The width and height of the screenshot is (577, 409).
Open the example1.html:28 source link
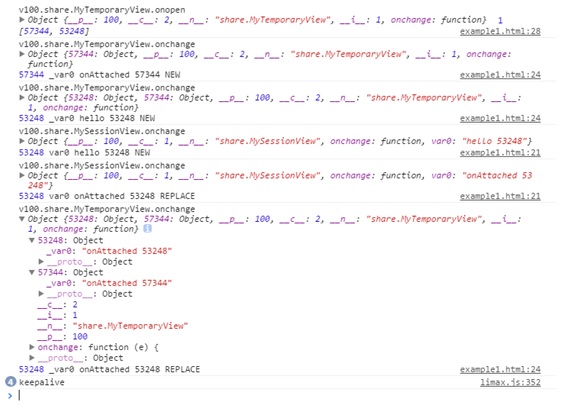(500, 31)
